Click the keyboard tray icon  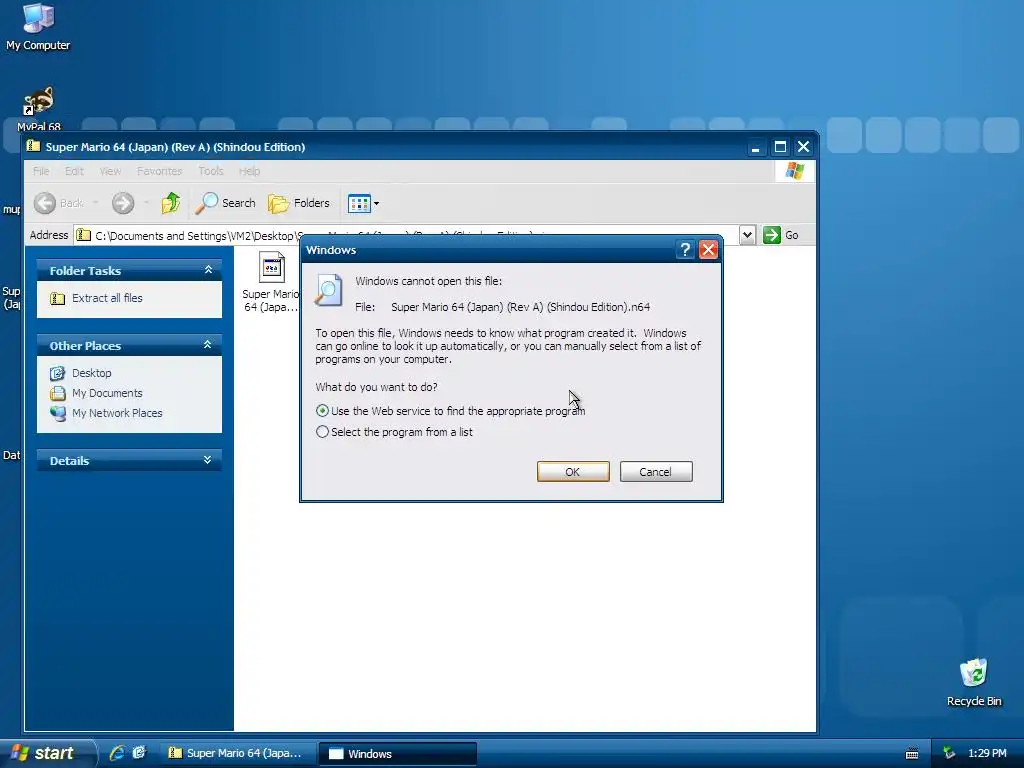[912, 754]
